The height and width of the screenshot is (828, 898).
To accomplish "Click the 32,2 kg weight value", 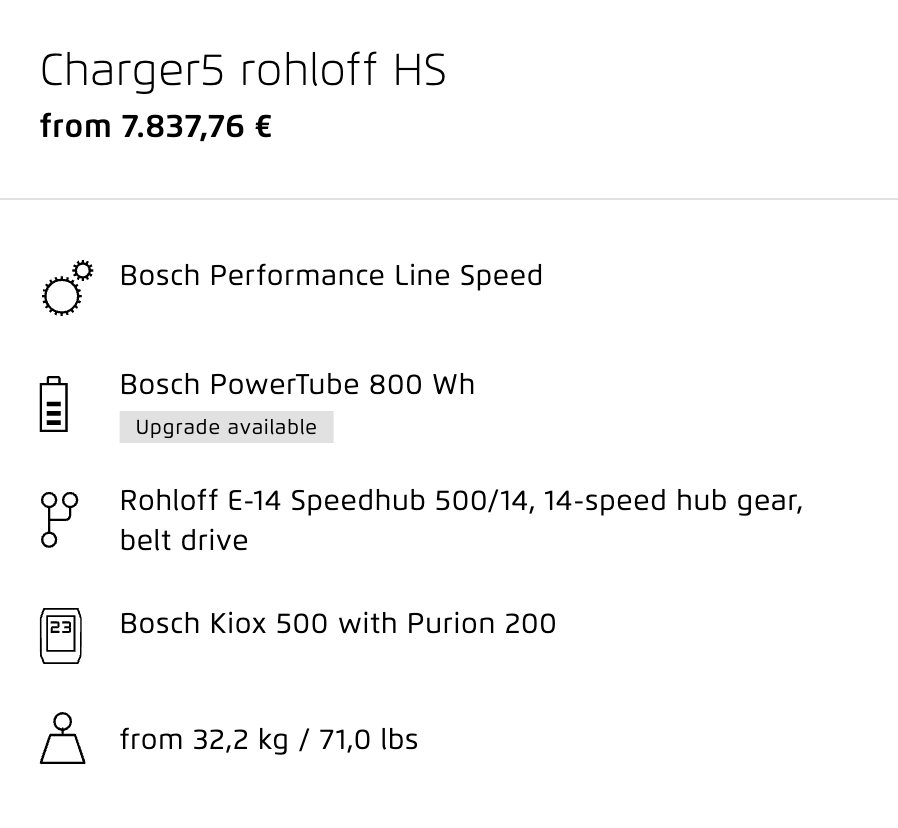I will coord(240,739).
